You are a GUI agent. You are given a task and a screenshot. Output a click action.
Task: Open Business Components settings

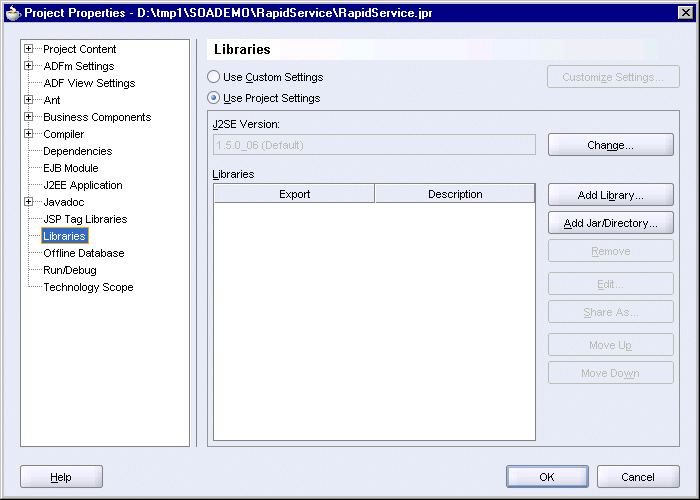[x=97, y=117]
